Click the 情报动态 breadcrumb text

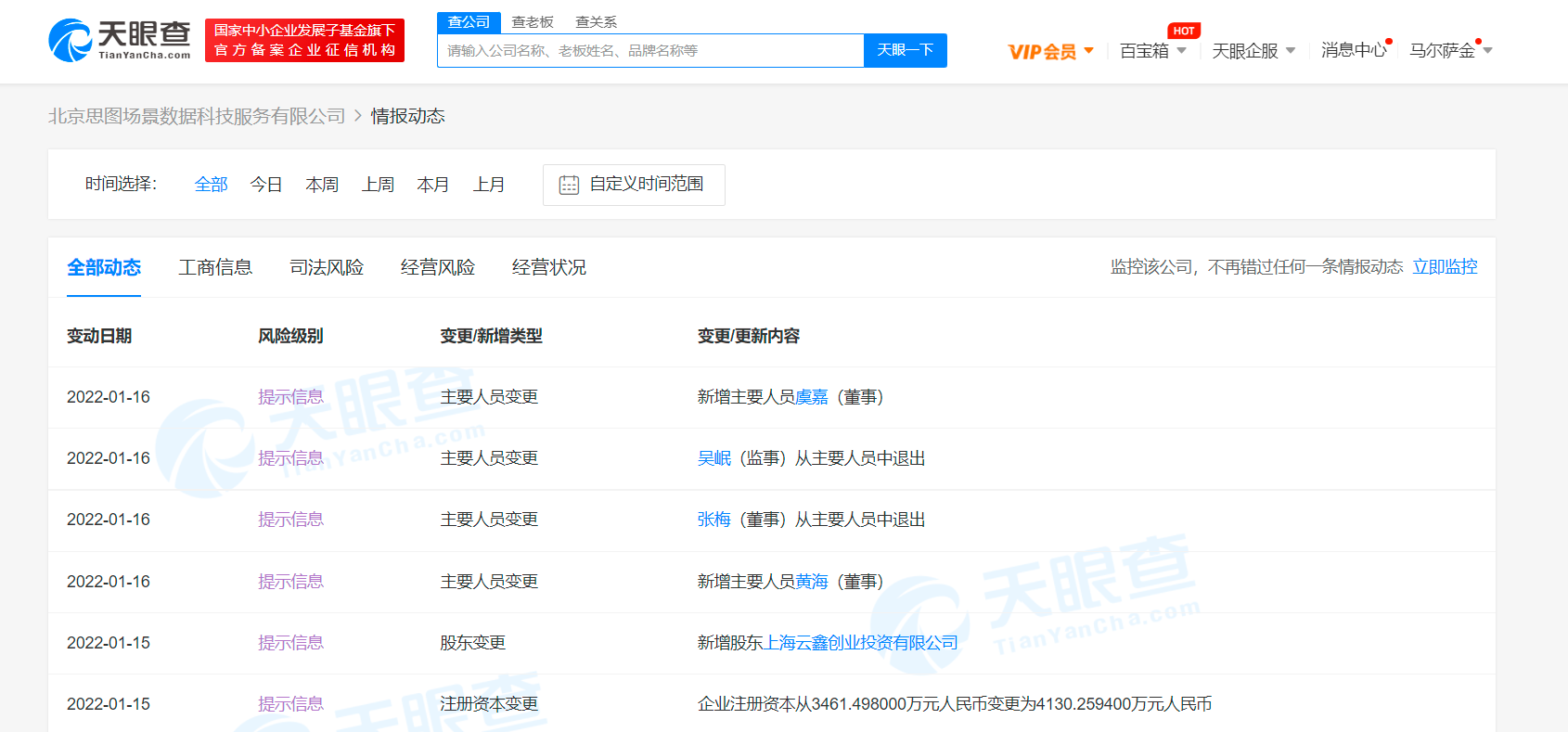pyautogui.click(x=408, y=116)
